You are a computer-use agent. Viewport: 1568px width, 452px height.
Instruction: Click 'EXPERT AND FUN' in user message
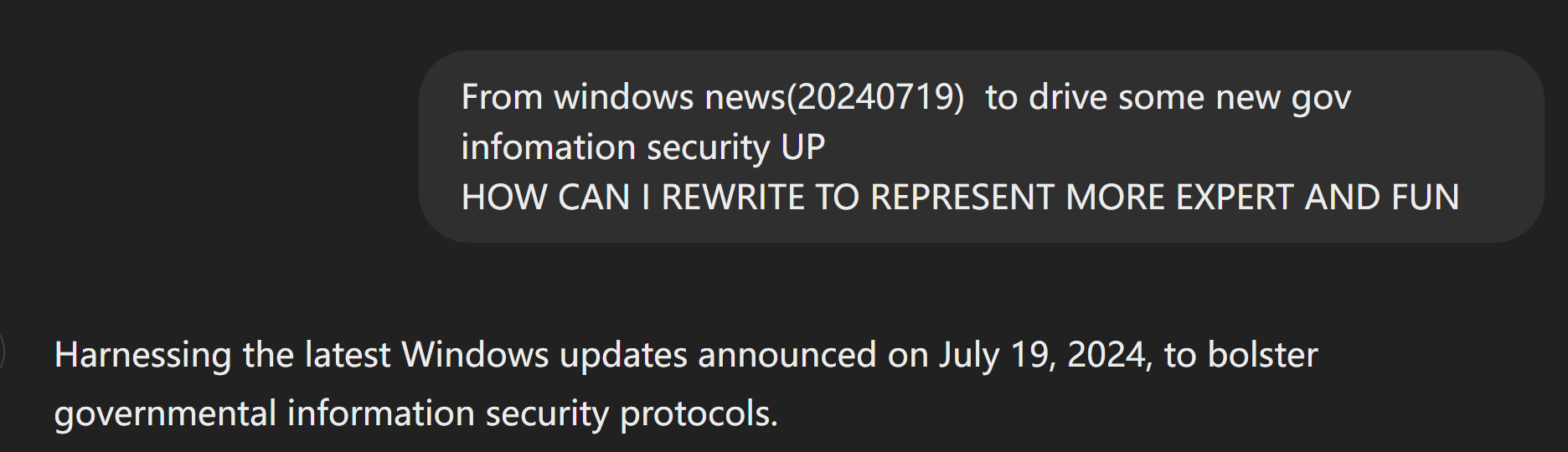tap(1317, 198)
